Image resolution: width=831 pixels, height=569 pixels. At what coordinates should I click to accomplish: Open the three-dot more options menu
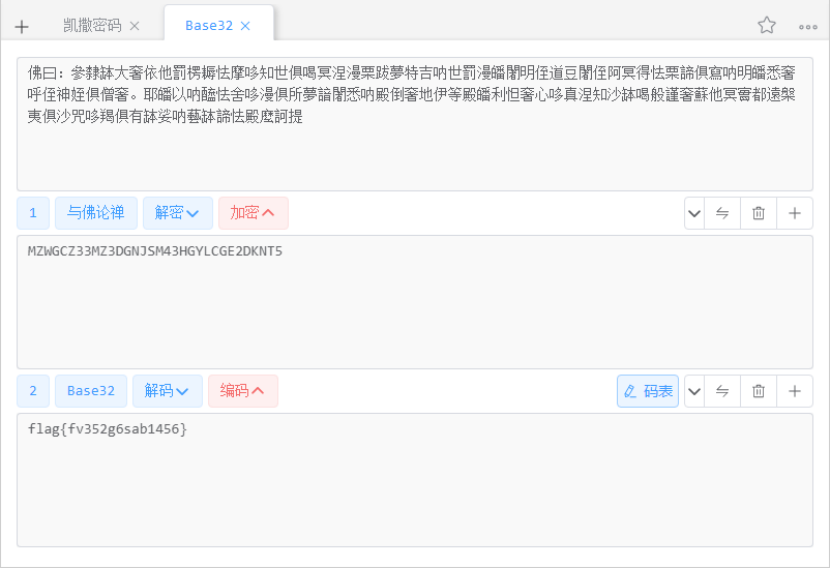point(808,26)
